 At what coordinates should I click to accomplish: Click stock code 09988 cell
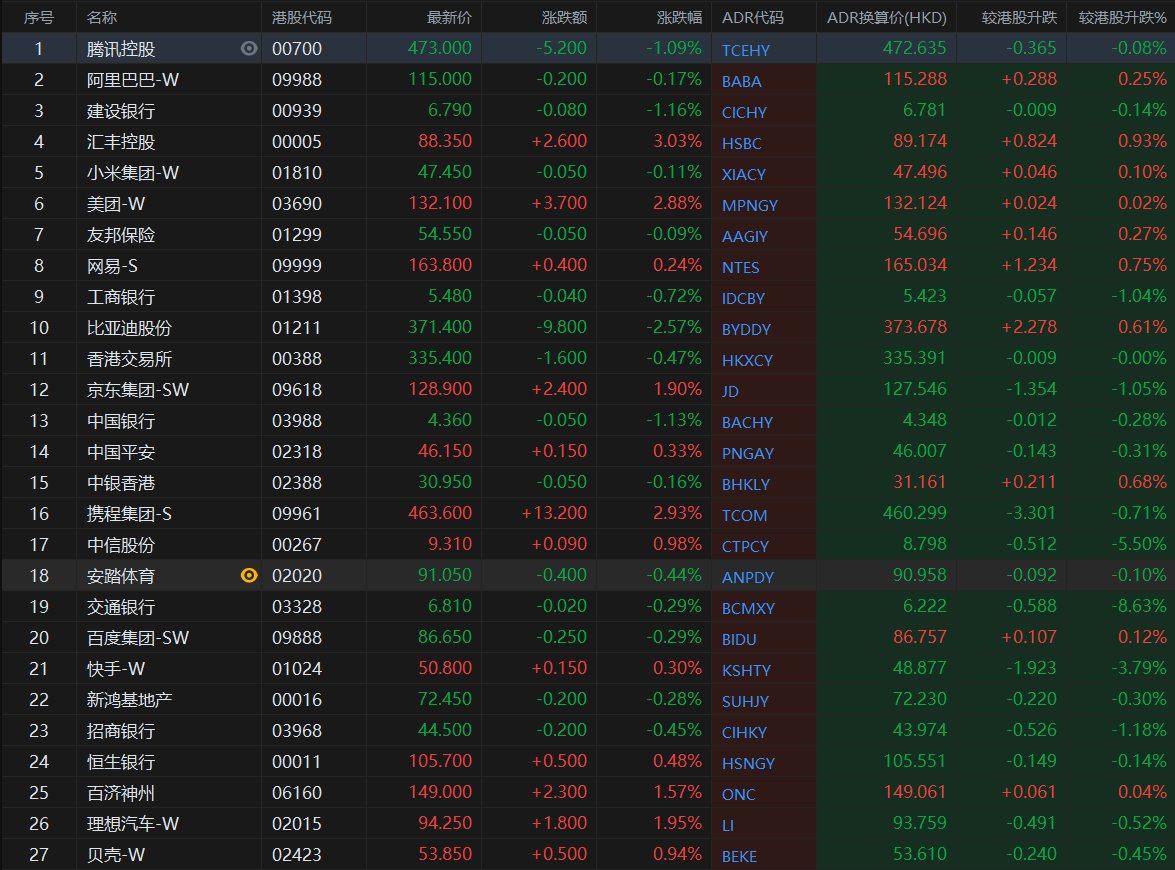(297, 79)
